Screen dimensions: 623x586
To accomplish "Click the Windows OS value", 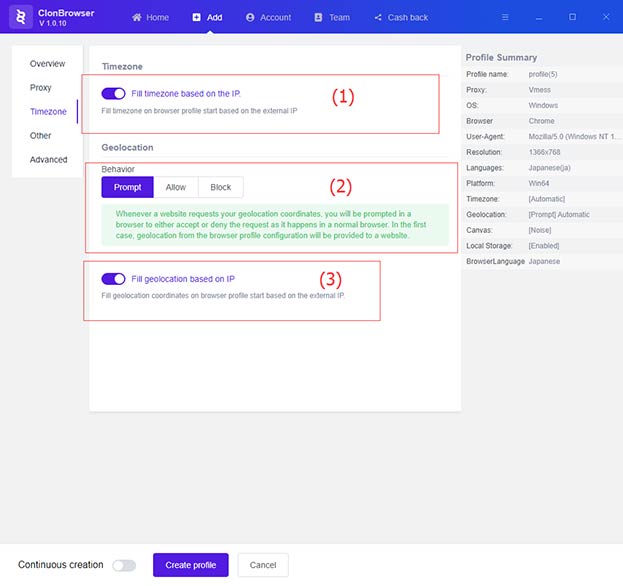I will click(x=543, y=105).
